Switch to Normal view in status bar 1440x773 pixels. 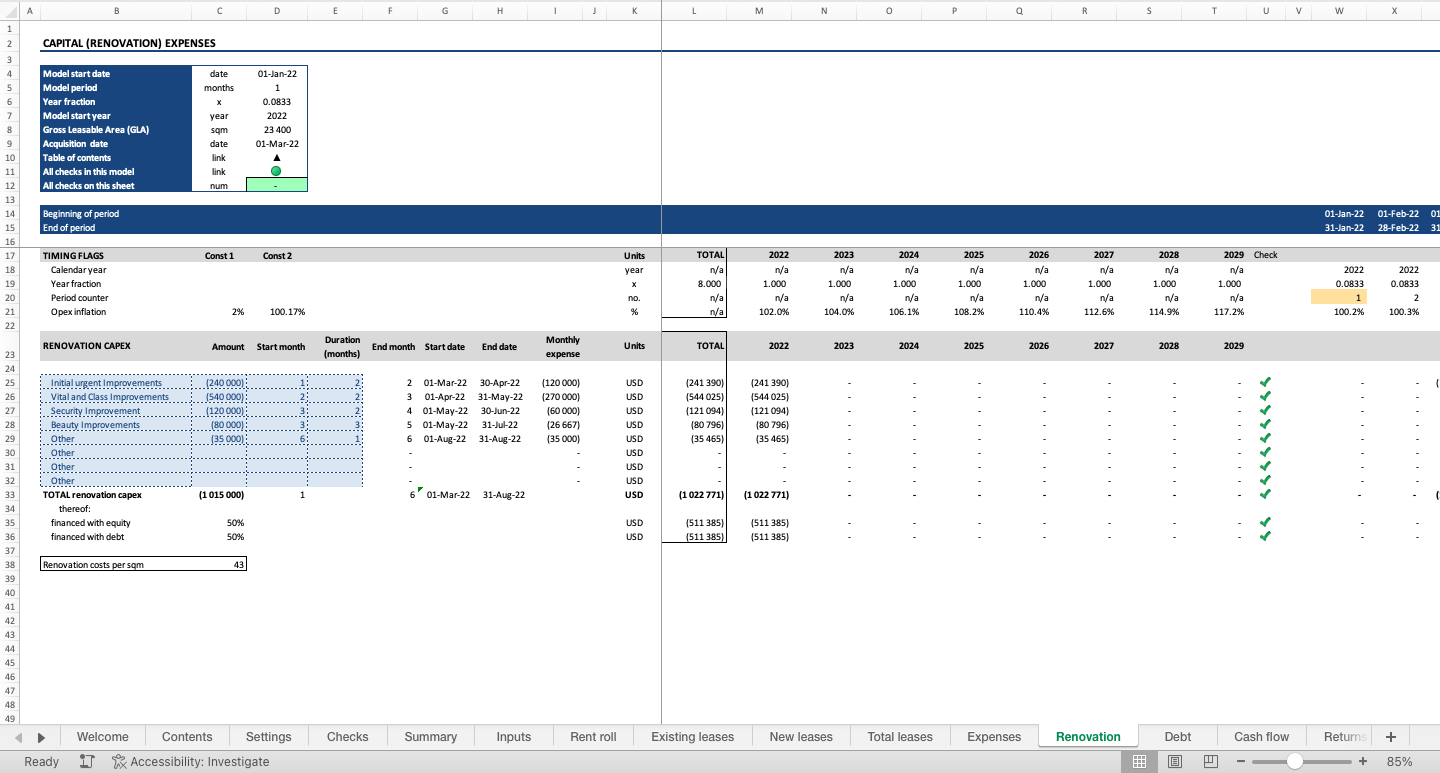click(1139, 761)
